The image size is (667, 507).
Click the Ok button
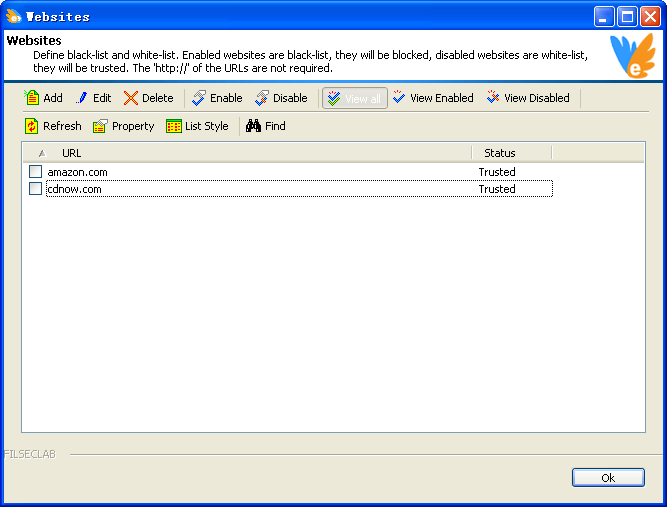tap(608, 478)
